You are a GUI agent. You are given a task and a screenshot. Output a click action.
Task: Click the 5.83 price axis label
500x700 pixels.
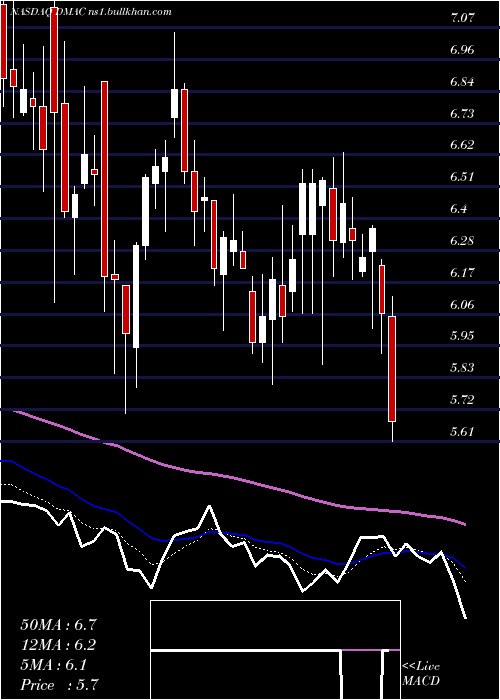click(461, 368)
